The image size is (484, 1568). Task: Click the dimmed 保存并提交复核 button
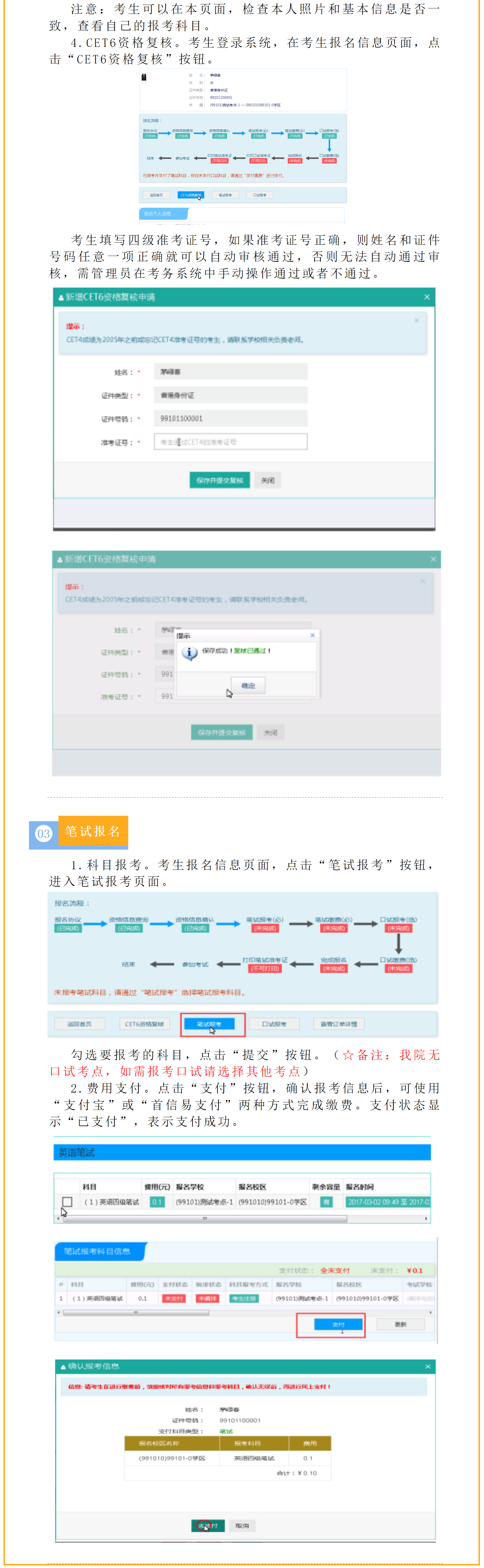coord(222,732)
